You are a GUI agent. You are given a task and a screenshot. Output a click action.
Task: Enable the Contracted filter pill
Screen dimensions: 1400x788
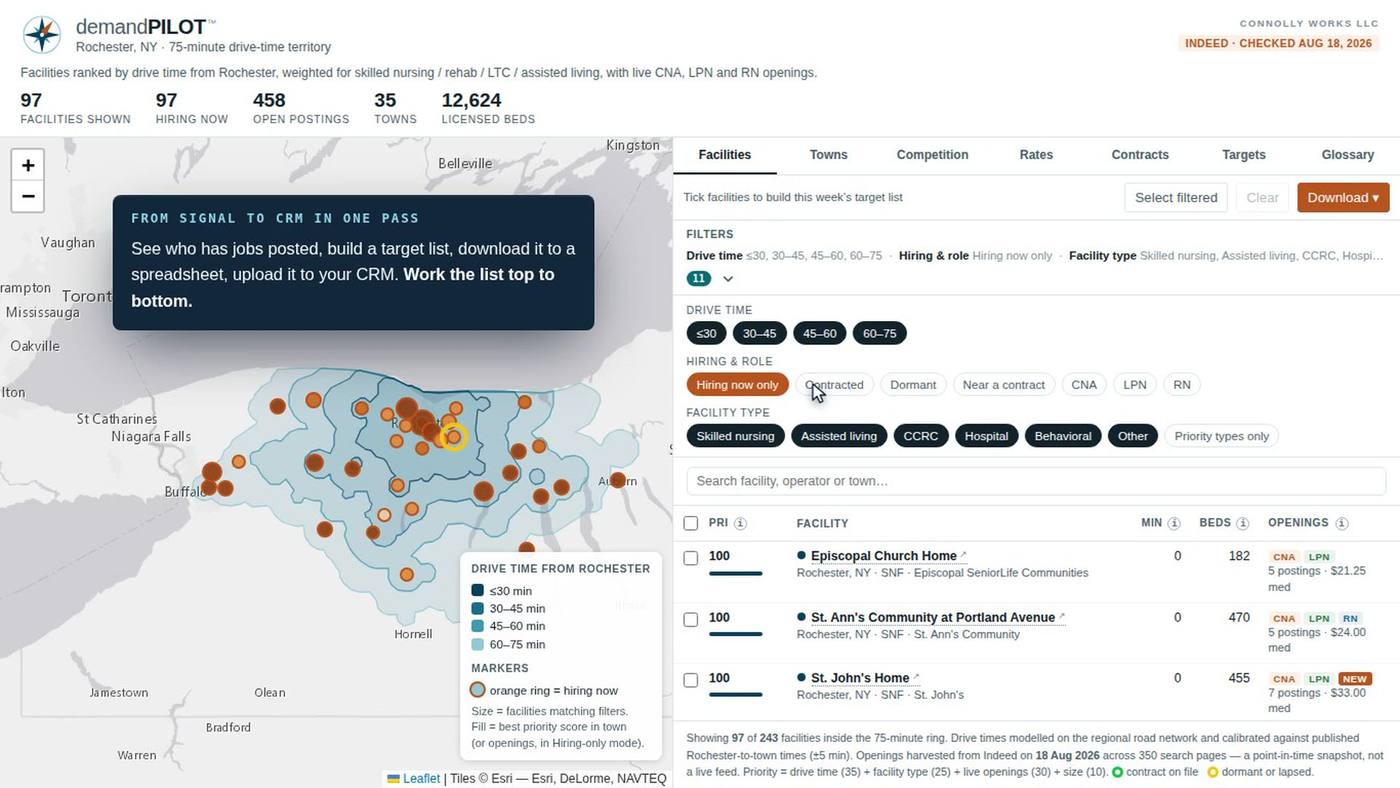834,384
